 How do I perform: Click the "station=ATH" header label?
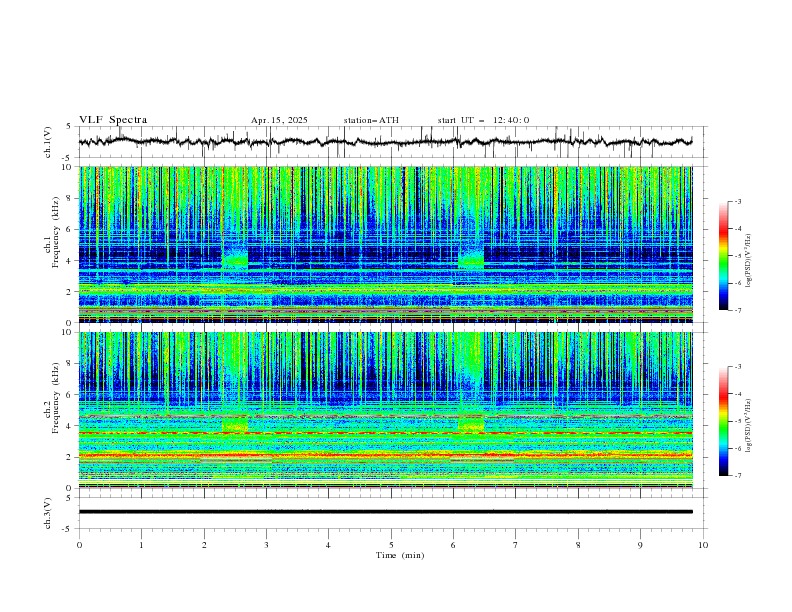pos(371,120)
